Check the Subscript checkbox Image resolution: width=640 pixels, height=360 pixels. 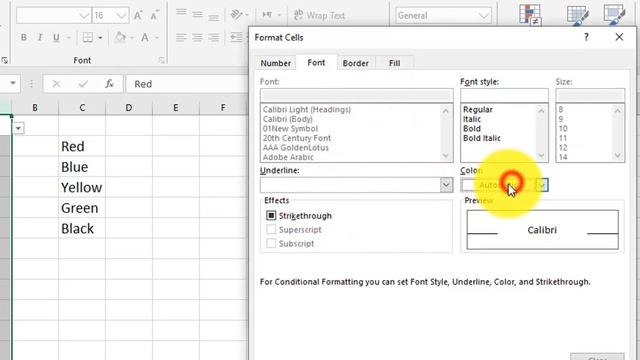coord(271,243)
